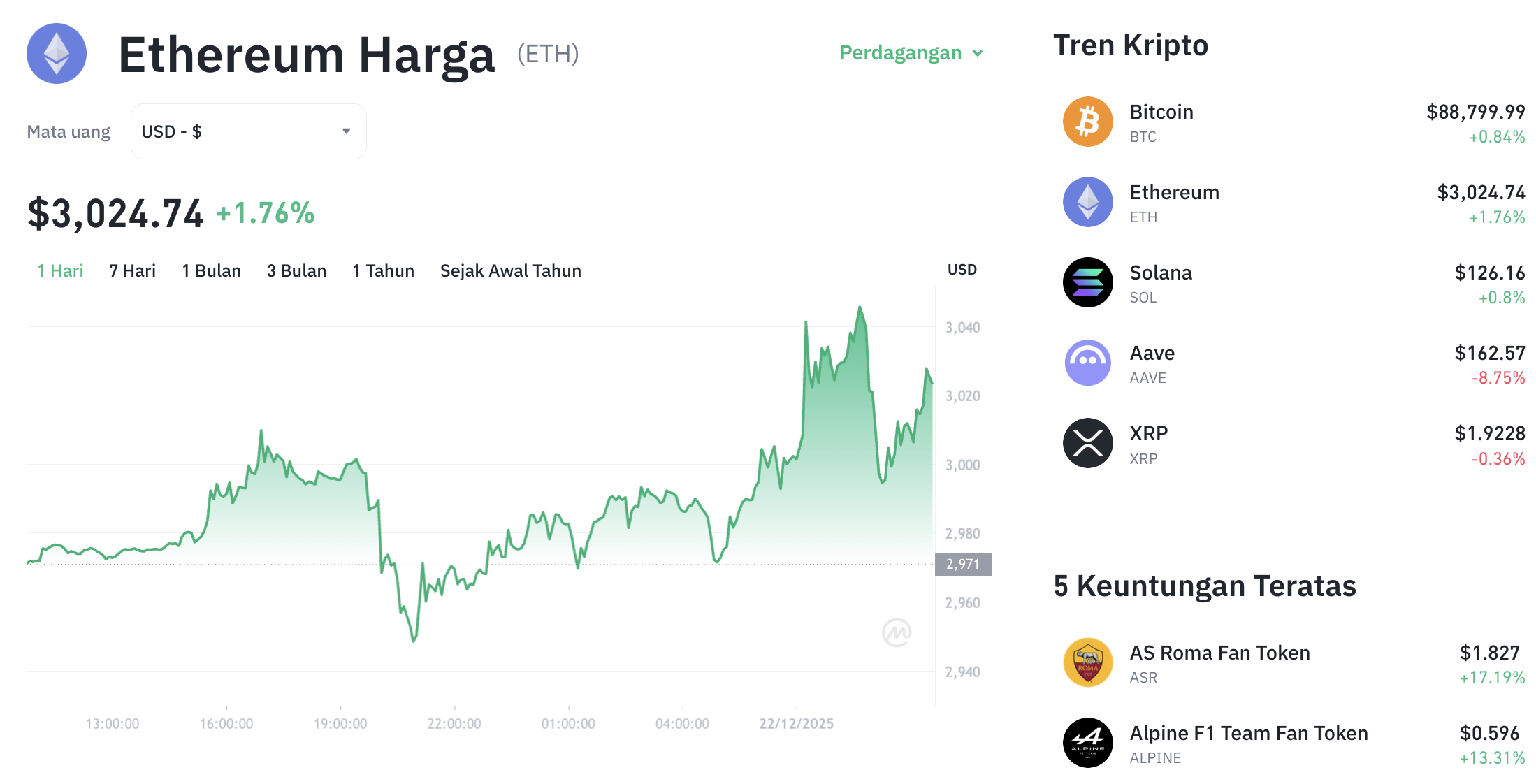Click the AS Roma Fan Token crest icon
1536x784 pixels.
click(1087, 662)
